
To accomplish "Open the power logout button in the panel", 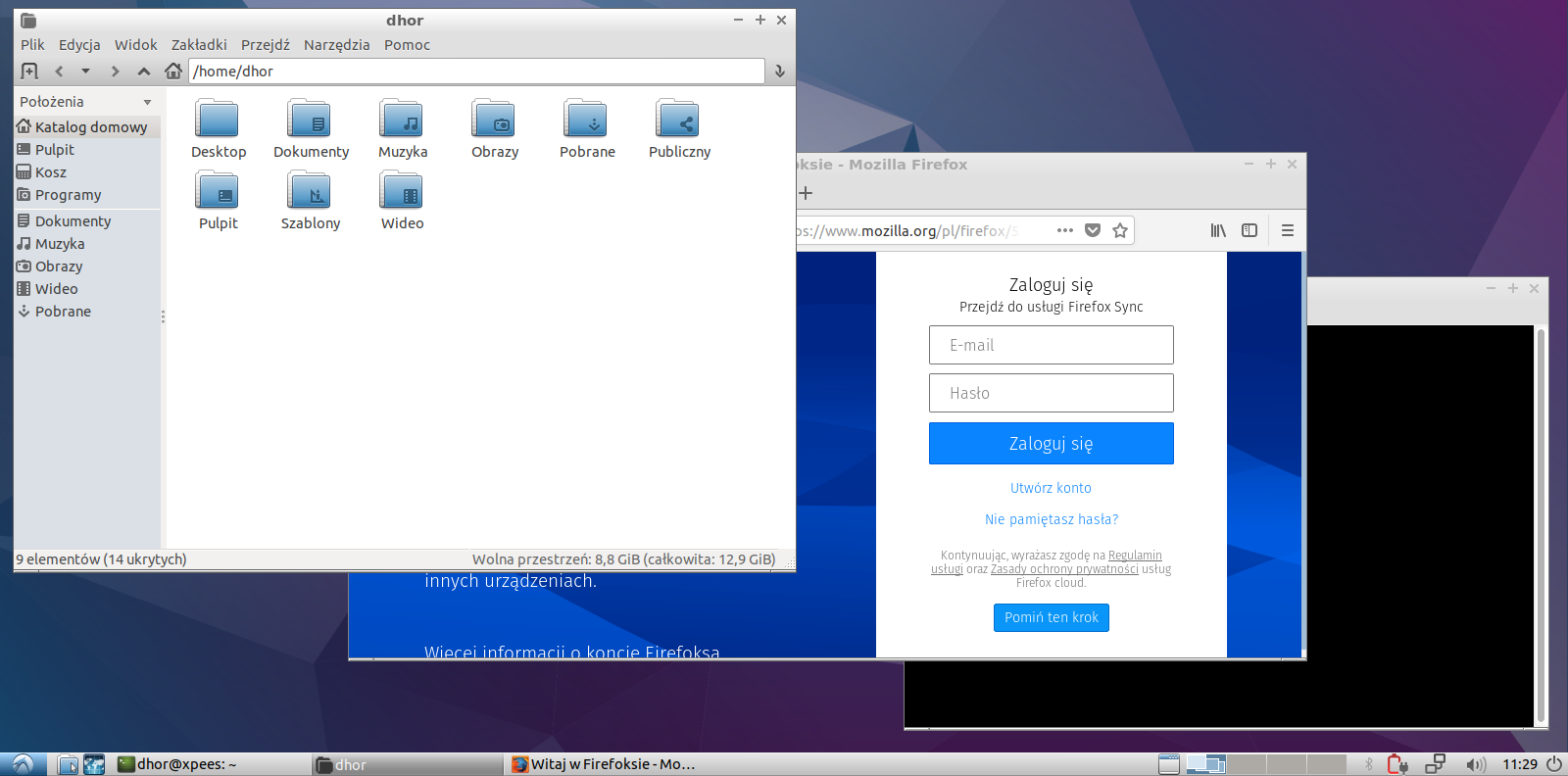I will click(x=1554, y=764).
